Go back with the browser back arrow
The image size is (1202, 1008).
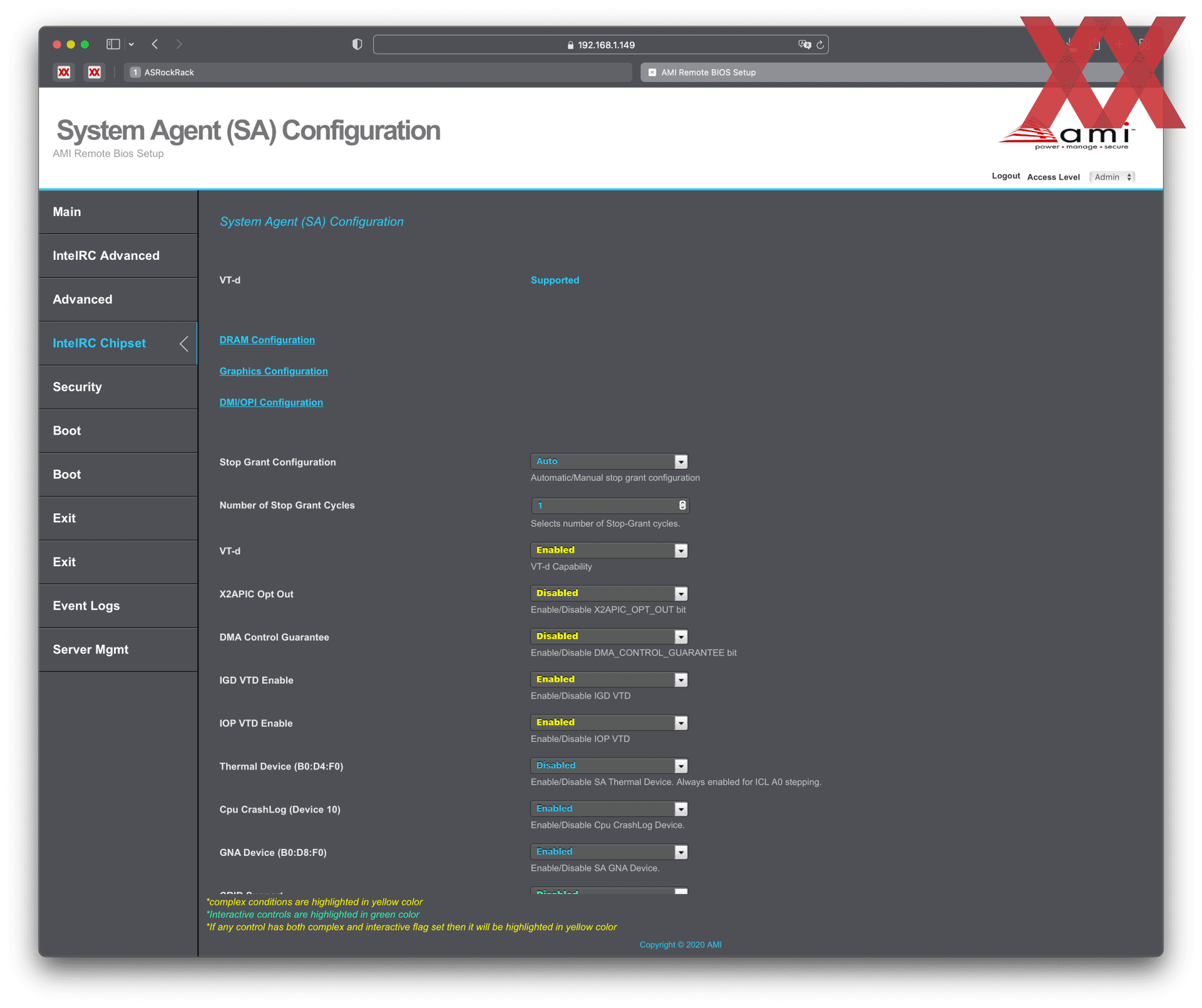(155, 44)
